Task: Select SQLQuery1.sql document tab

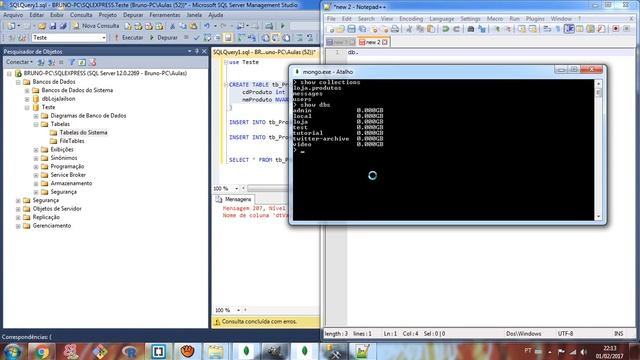Action: click(264, 52)
